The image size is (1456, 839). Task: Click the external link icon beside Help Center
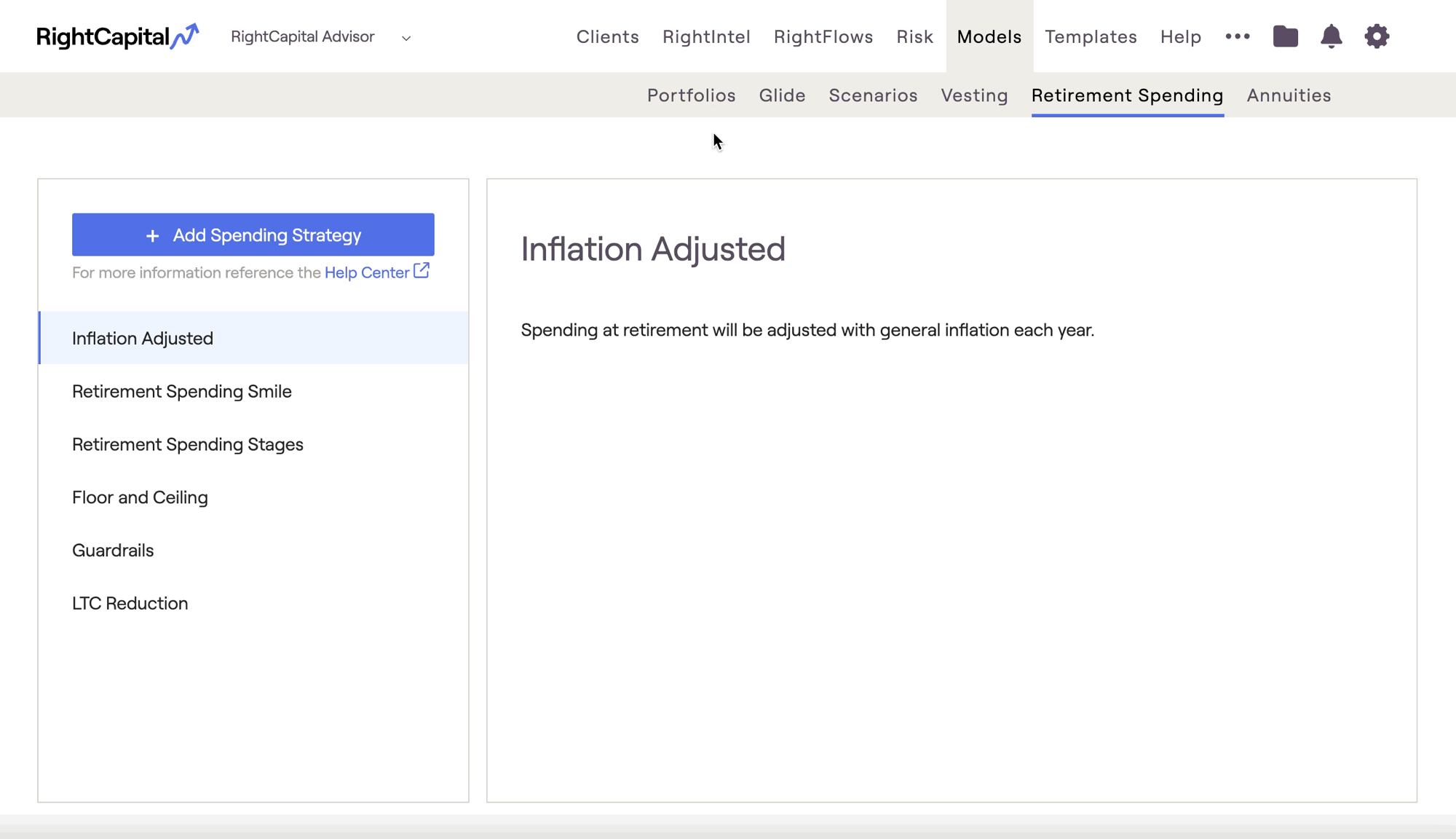tap(422, 271)
